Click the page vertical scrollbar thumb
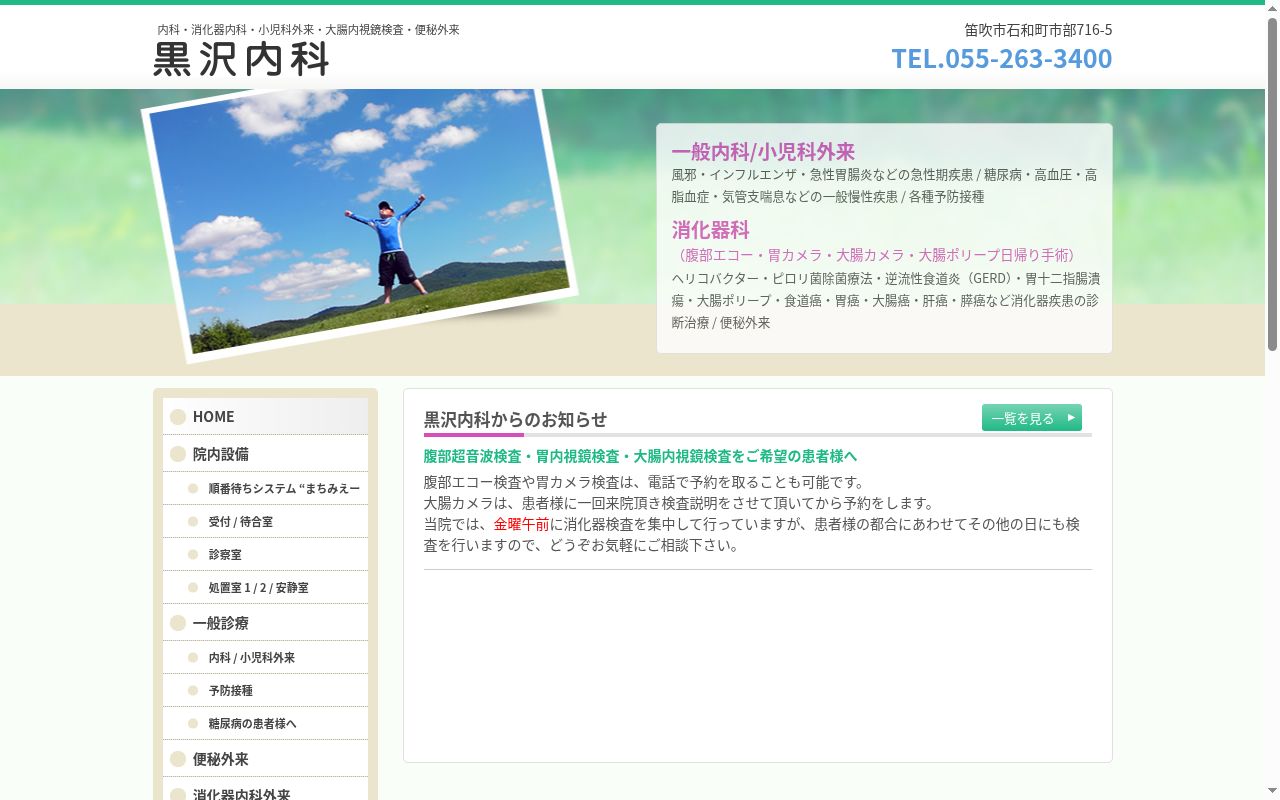The height and width of the screenshot is (800, 1280). (x=1272, y=184)
